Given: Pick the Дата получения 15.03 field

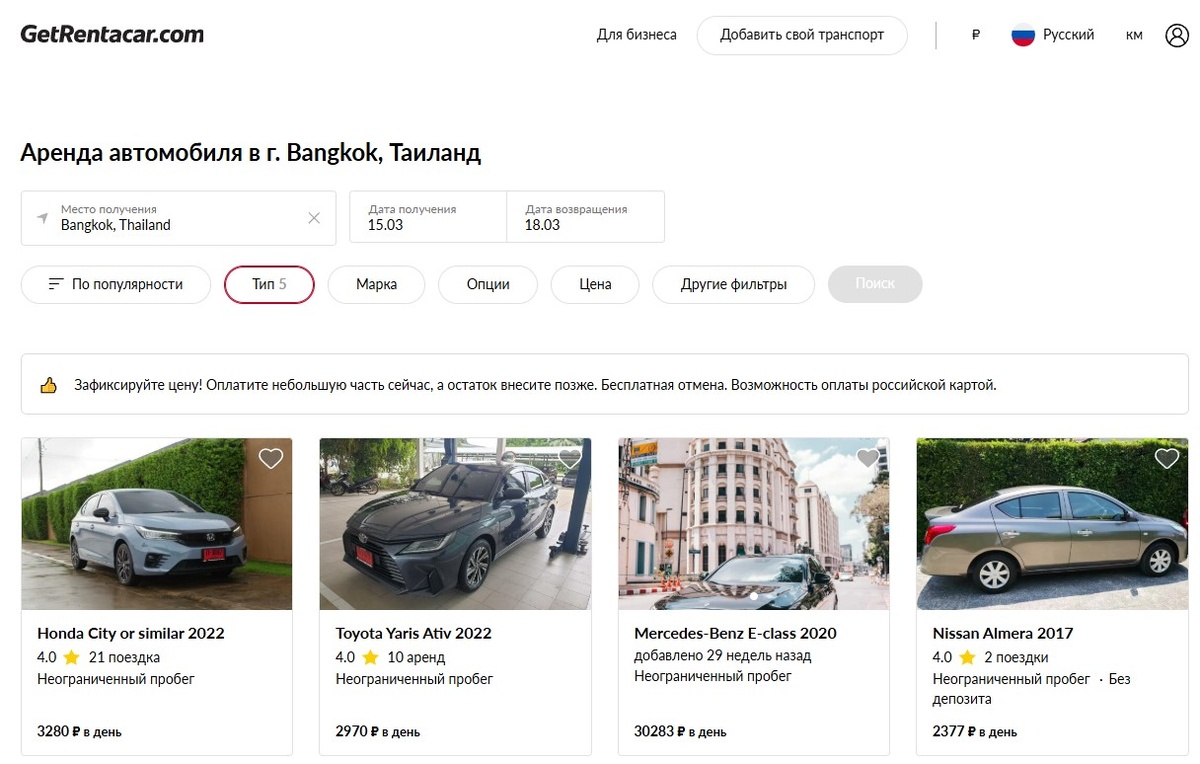Looking at the screenshot, I should 428,217.
